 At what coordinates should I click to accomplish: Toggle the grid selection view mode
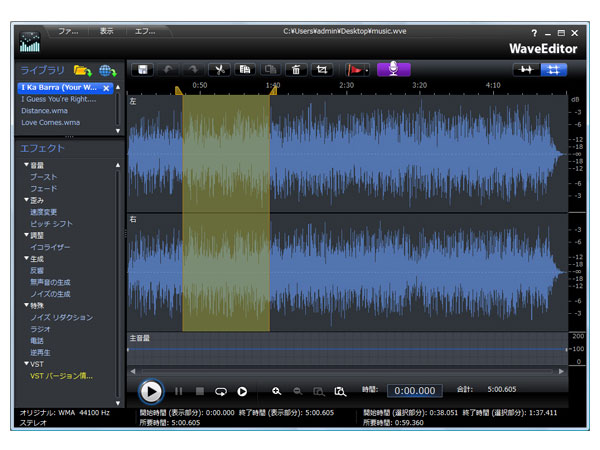552,70
